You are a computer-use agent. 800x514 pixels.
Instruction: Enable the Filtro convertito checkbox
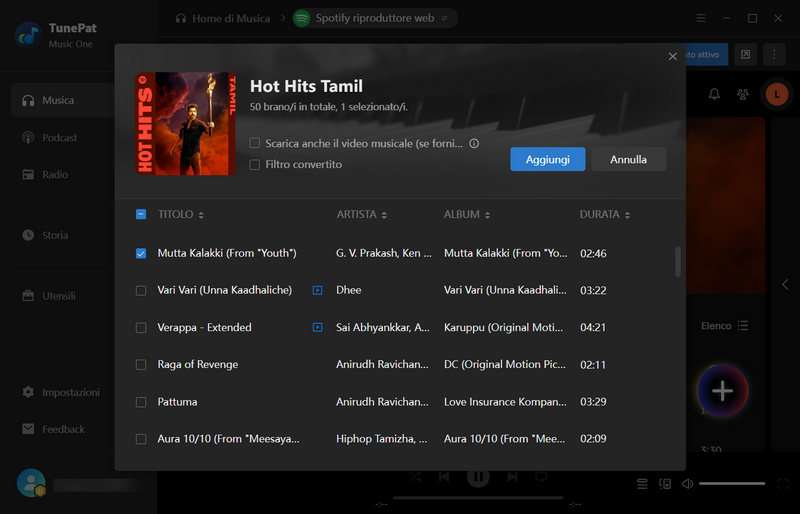click(255, 164)
